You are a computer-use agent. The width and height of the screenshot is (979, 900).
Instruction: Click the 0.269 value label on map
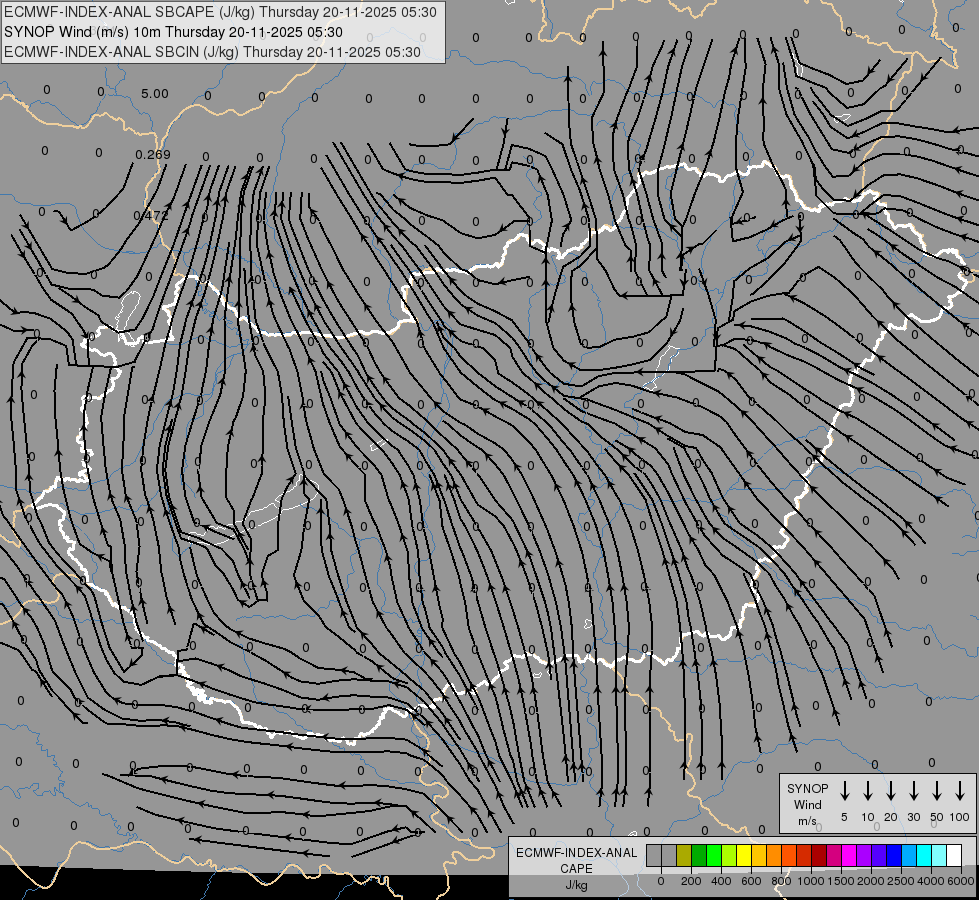[152, 154]
